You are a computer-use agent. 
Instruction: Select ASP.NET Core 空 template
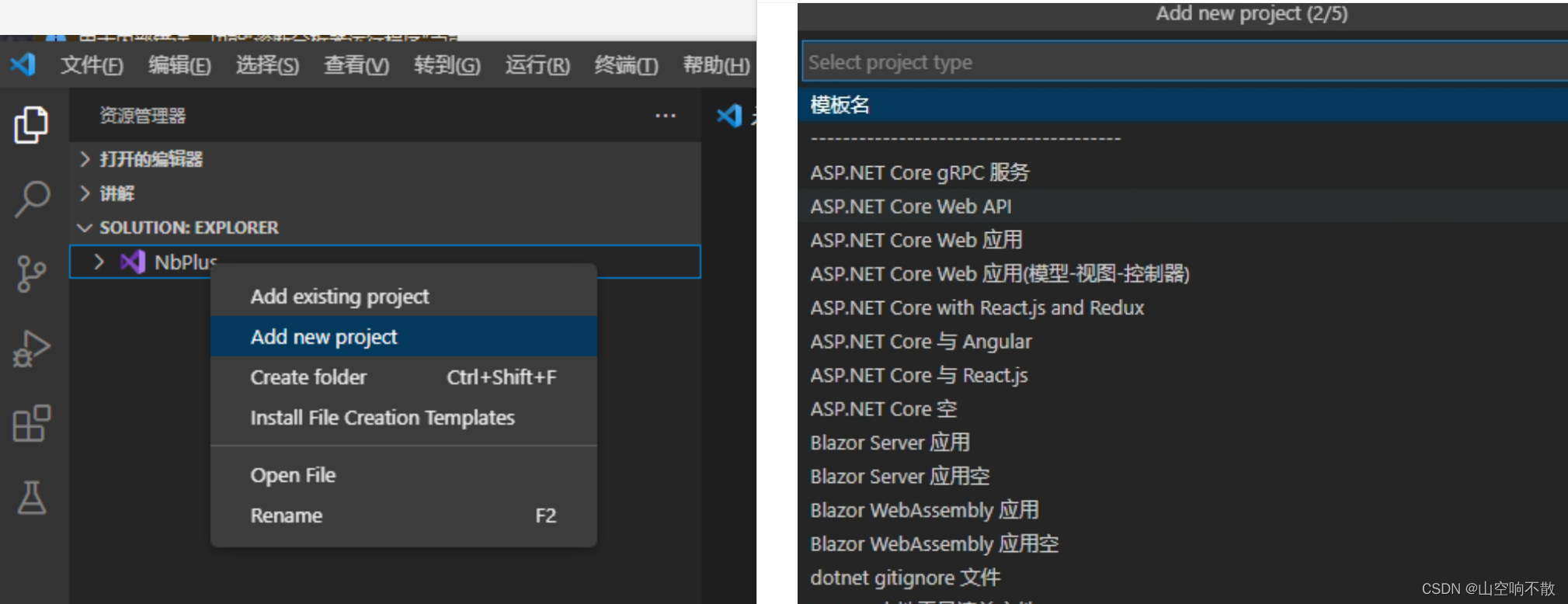coord(1183,408)
